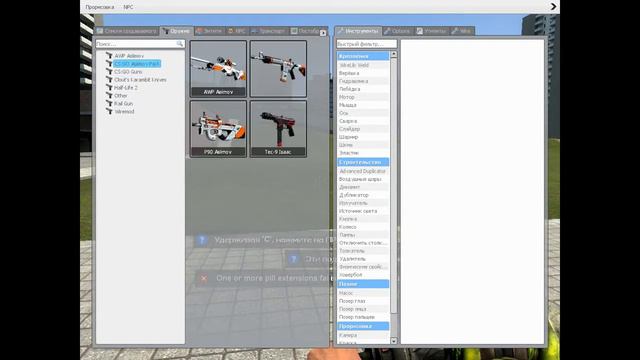Switch to the Инструменты tab
The height and width of the screenshot is (360, 640).
tap(358, 31)
